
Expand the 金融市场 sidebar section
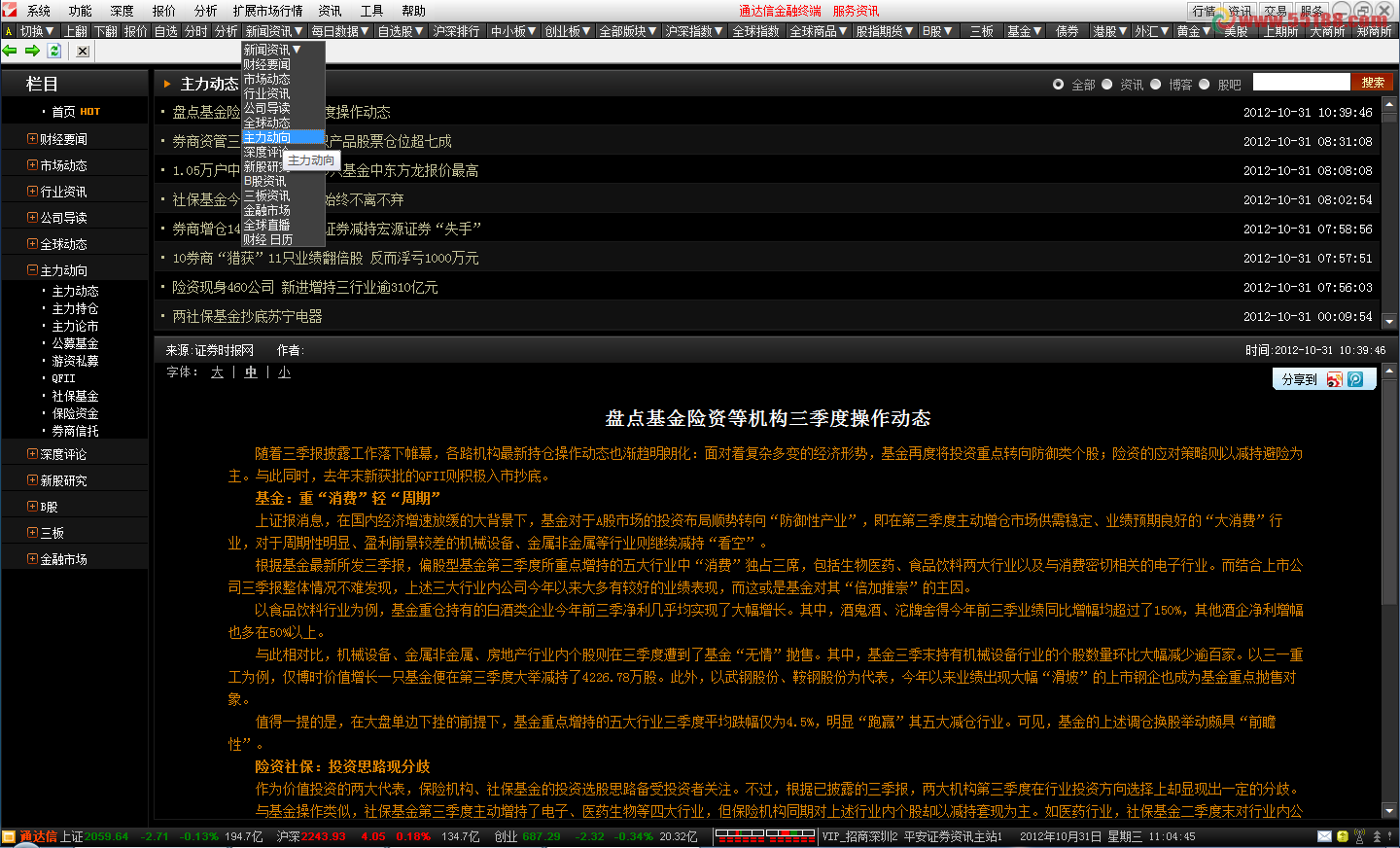pos(32,559)
